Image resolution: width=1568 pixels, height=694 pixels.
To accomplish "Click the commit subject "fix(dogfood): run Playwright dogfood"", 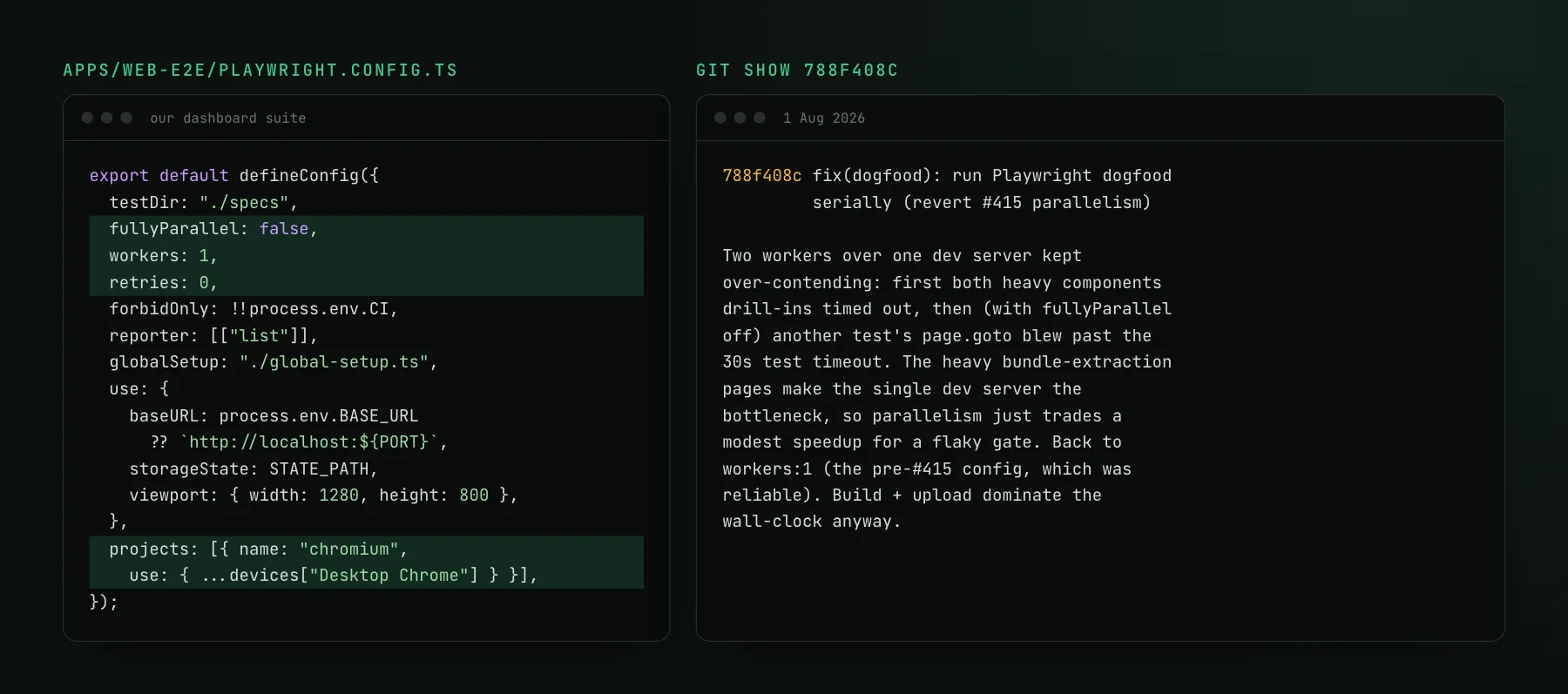I will 992,176.
